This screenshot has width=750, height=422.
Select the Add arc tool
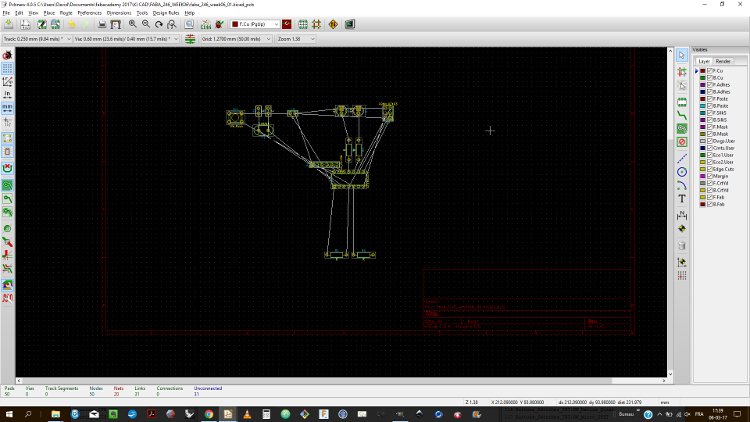(682, 185)
